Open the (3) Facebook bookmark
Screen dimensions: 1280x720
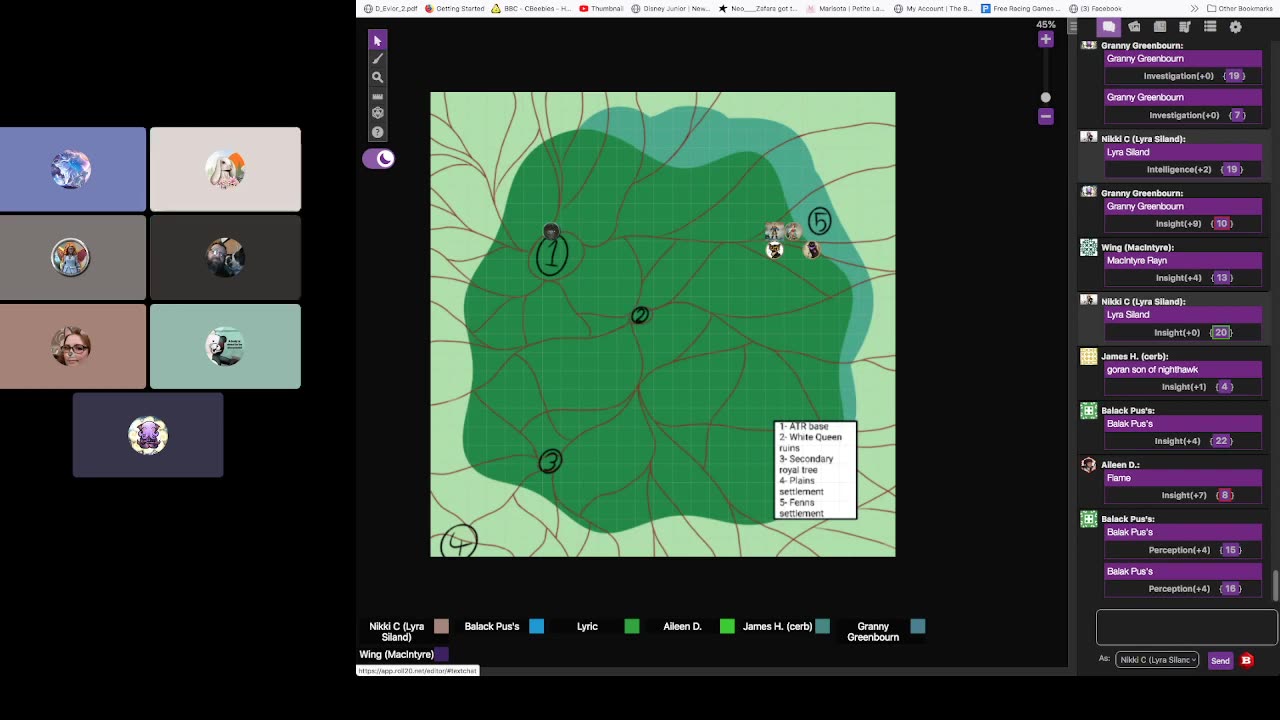1095,8
